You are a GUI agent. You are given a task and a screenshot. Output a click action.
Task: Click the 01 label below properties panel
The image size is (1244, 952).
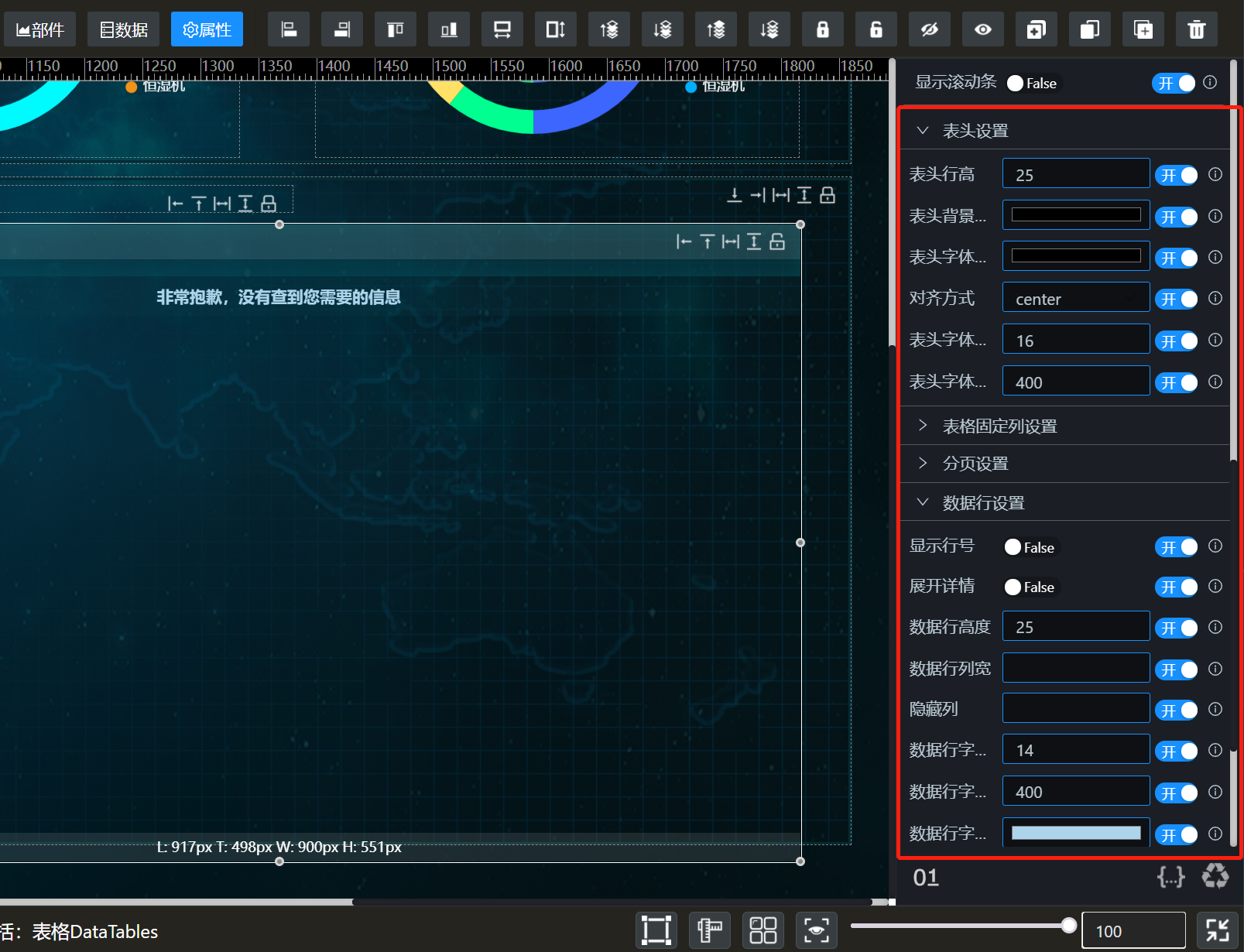926,877
